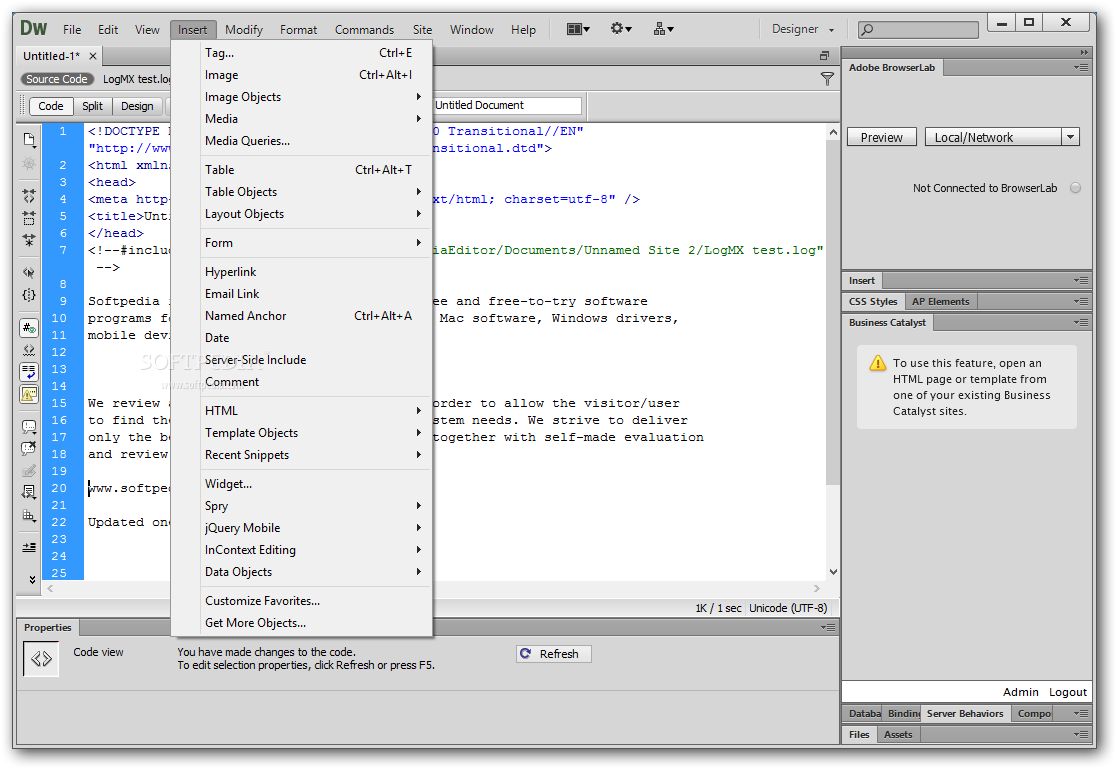This screenshot has width=1117, height=769.
Task: Click the Move or Convert CSS icon
Action: click(28, 515)
